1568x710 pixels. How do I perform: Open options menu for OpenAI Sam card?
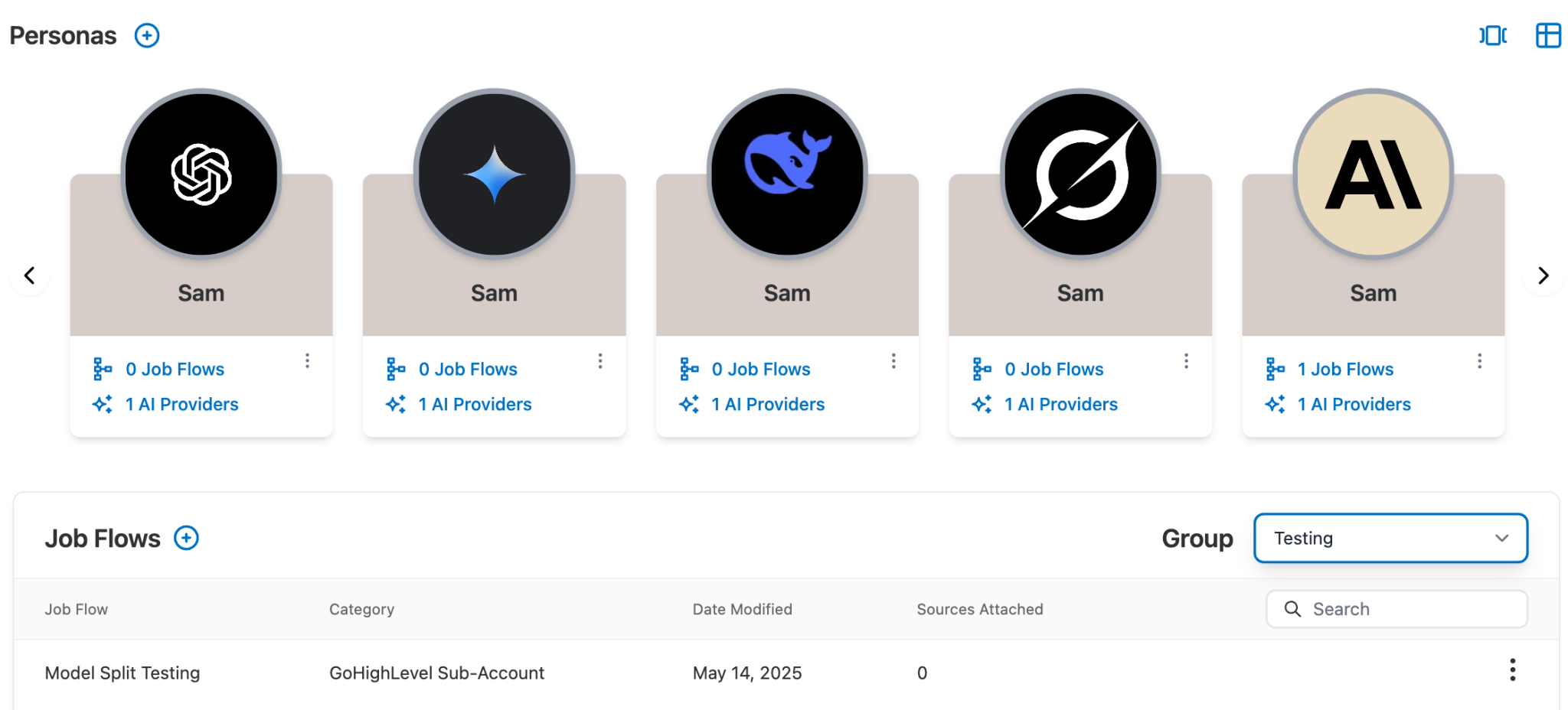[x=307, y=360]
